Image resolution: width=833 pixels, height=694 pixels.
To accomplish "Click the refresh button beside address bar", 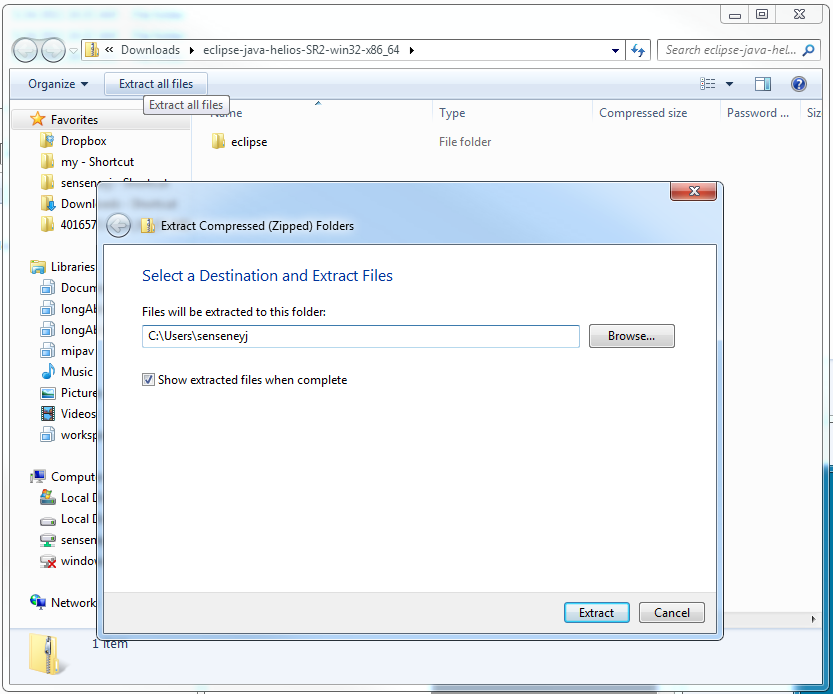I will pos(639,50).
